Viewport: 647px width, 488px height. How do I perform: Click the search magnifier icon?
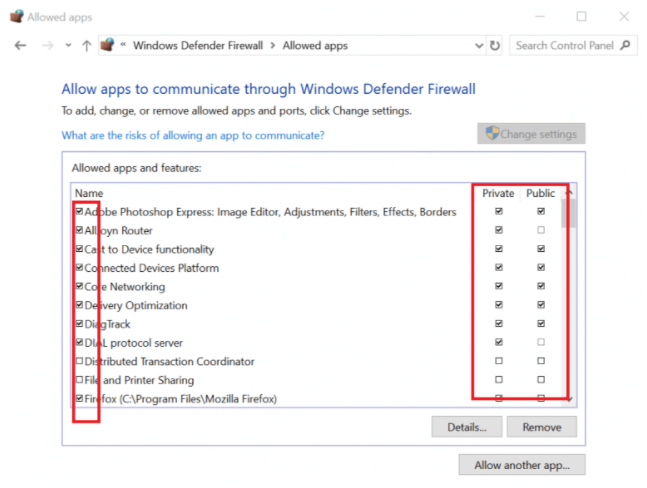point(626,45)
